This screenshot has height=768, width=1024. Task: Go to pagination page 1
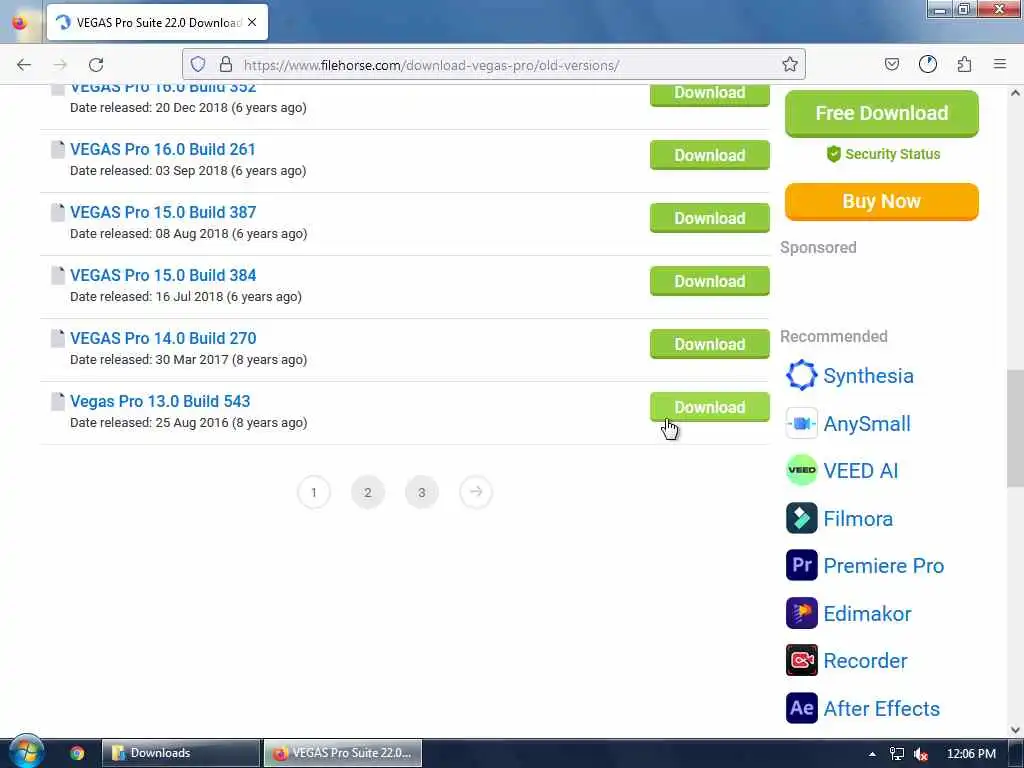(313, 492)
